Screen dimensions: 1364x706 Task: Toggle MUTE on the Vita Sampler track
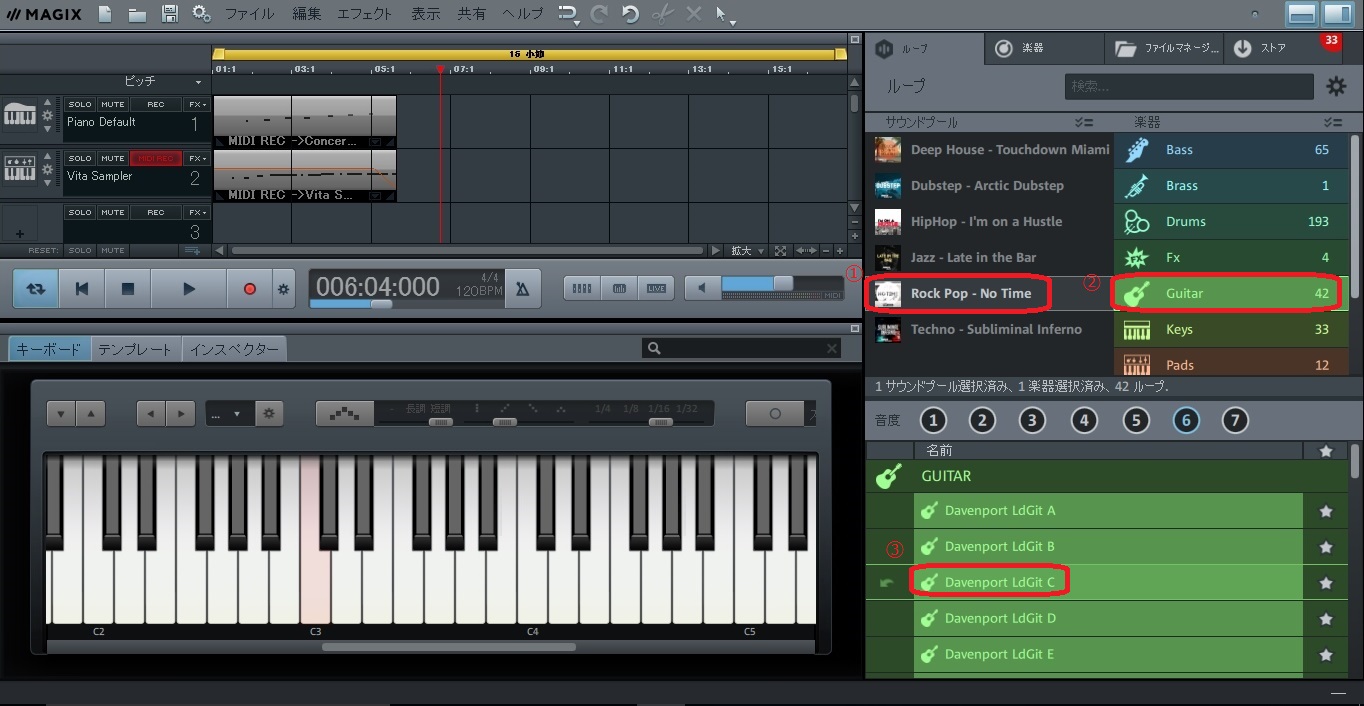pos(113,158)
